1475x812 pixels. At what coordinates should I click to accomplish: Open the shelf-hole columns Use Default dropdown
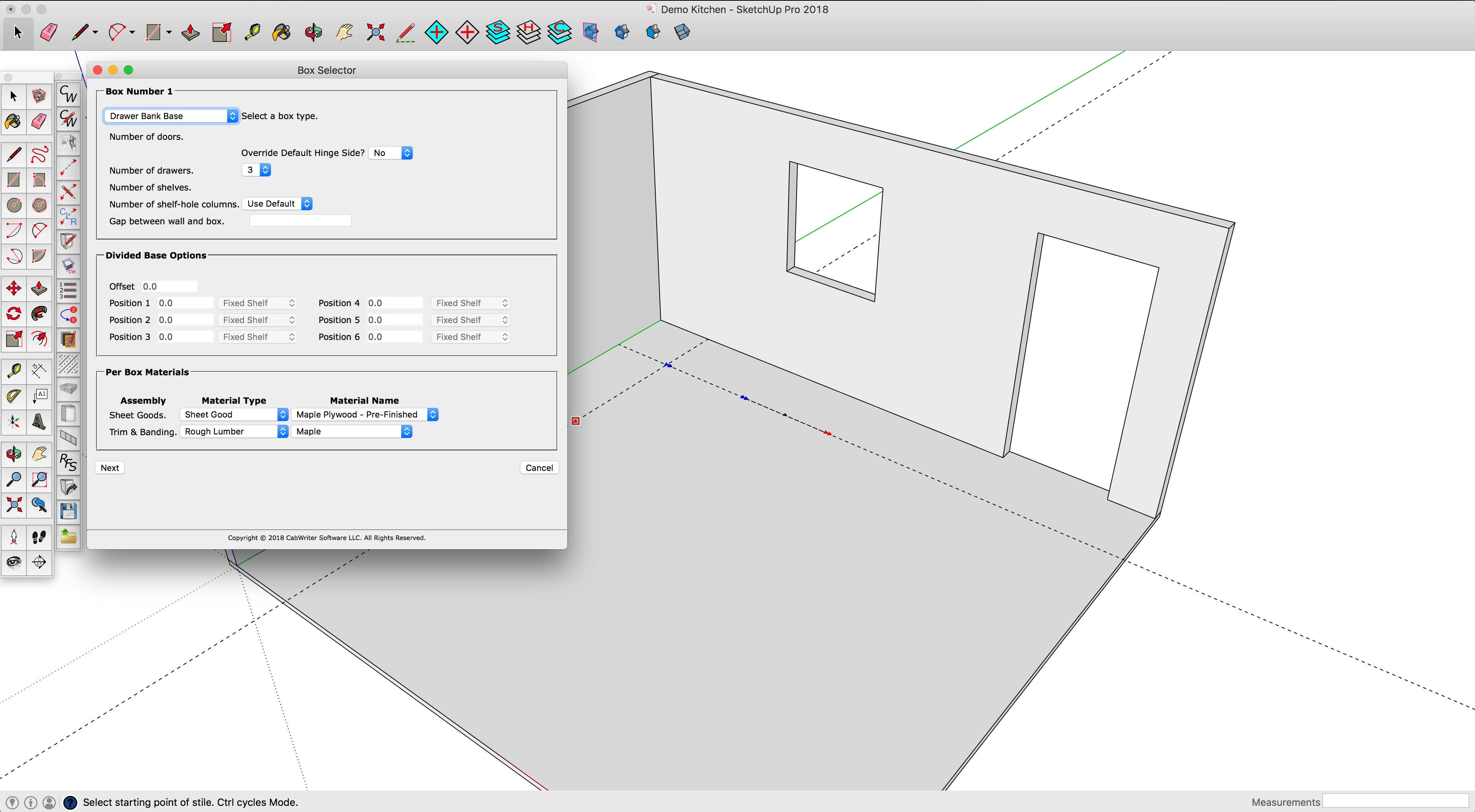point(278,204)
